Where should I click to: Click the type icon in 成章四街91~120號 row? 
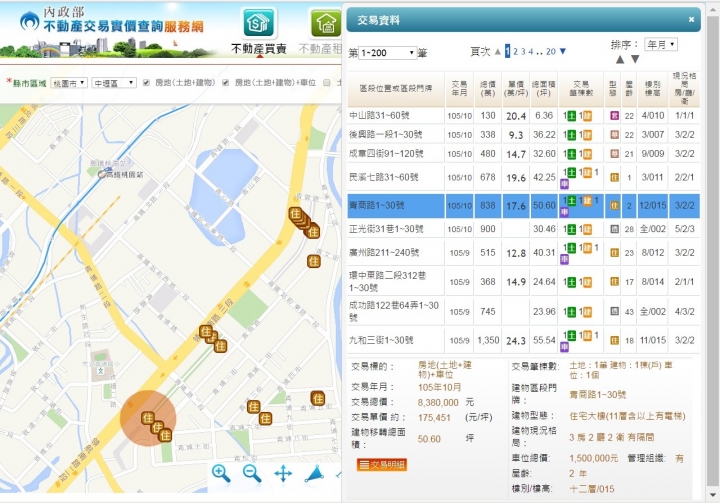[x=614, y=154]
